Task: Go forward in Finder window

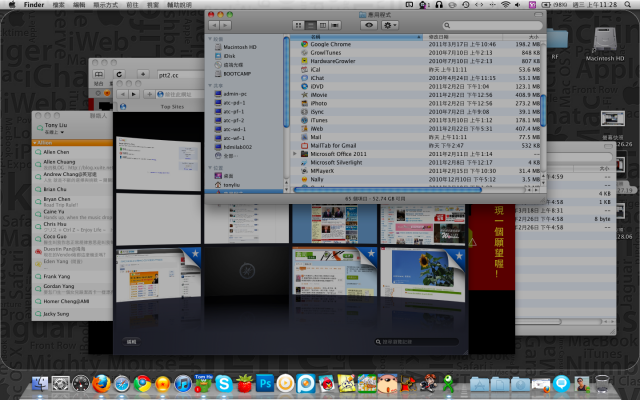Action: [225, 25]
